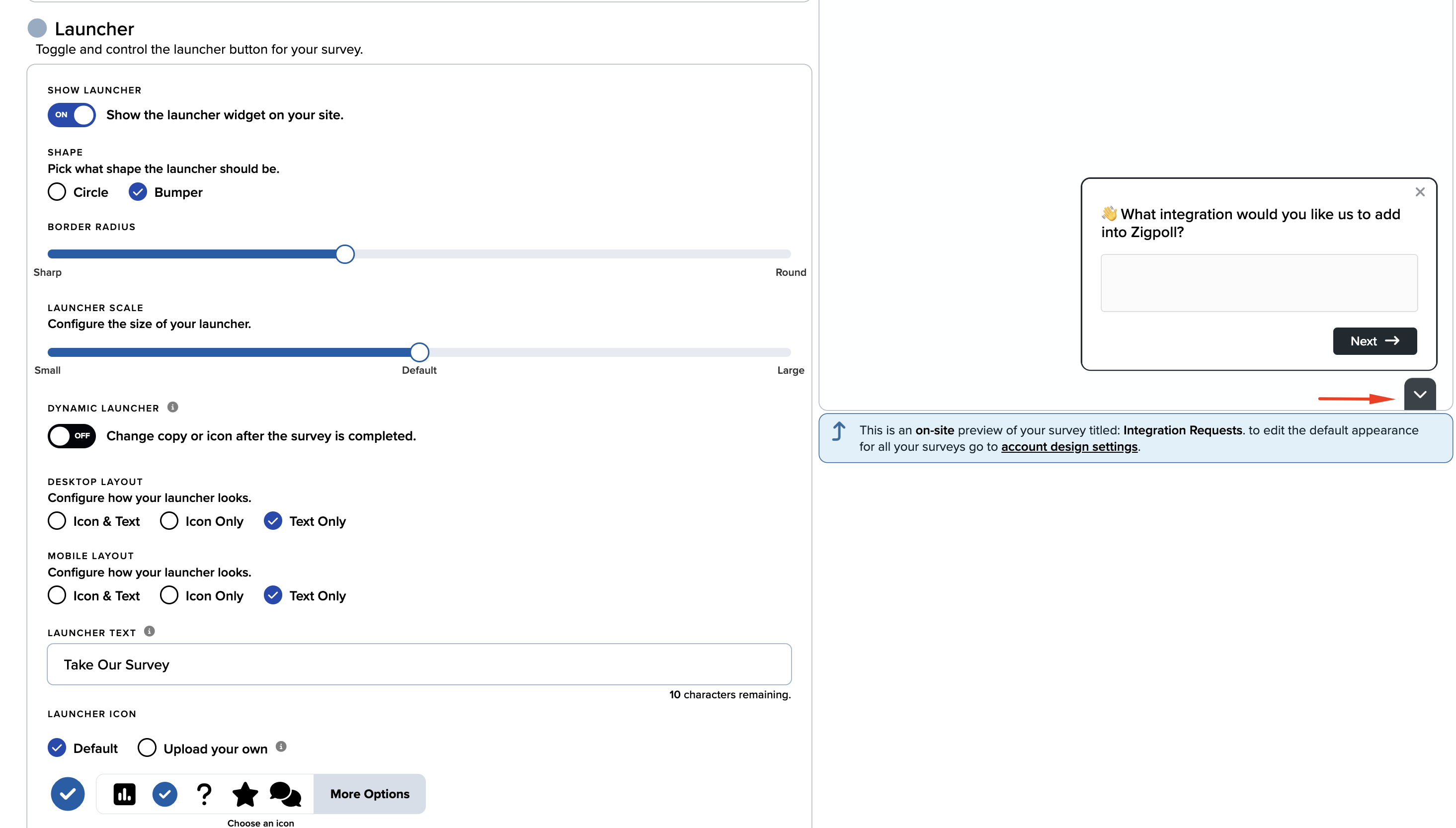Pick the star launcher icon

[x=245, y=794]
